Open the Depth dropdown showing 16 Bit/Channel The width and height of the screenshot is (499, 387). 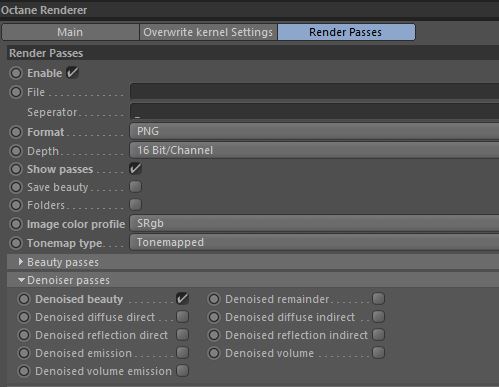point(314,150)
